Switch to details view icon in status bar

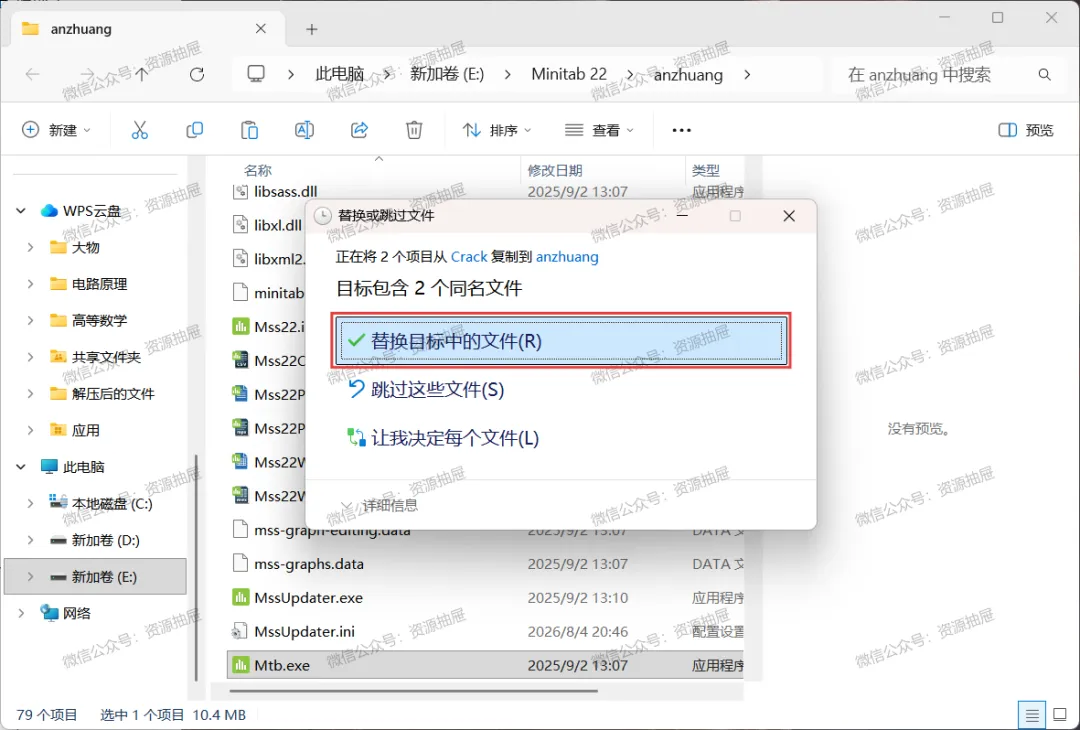tap(1032, 716)
